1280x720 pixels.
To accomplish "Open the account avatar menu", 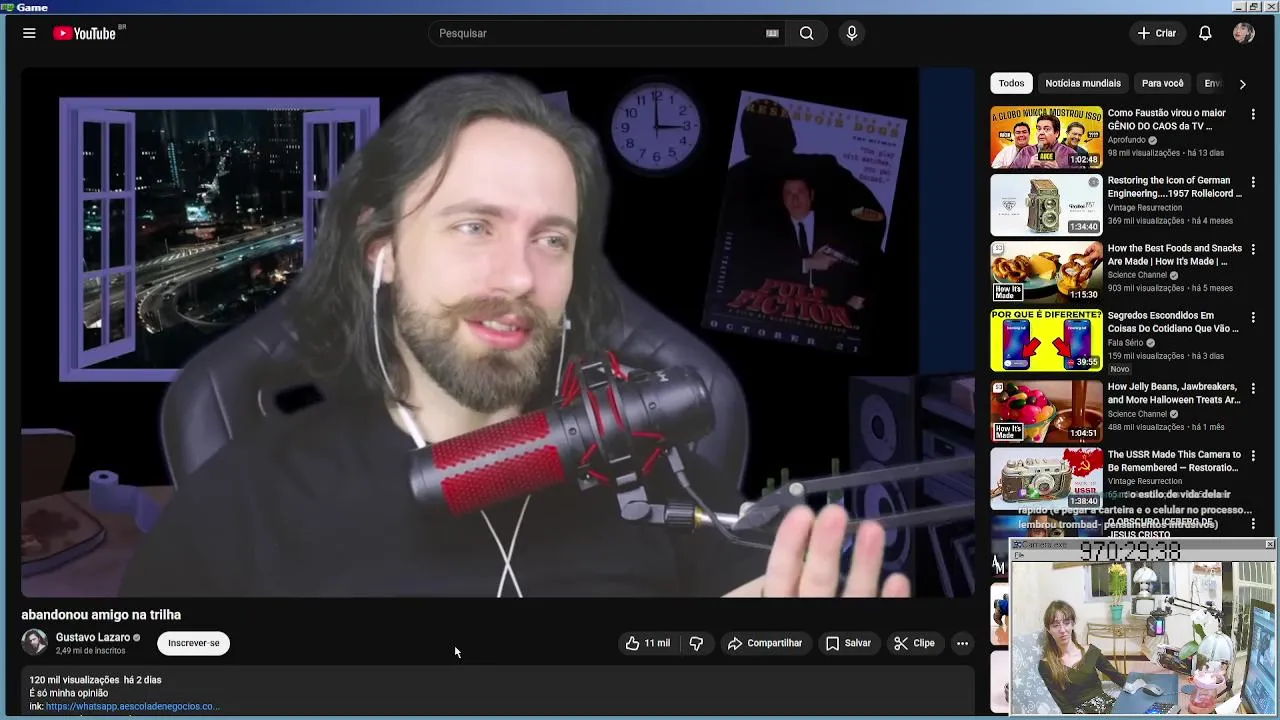I will pyautogui.click(x=1244, y=33).
